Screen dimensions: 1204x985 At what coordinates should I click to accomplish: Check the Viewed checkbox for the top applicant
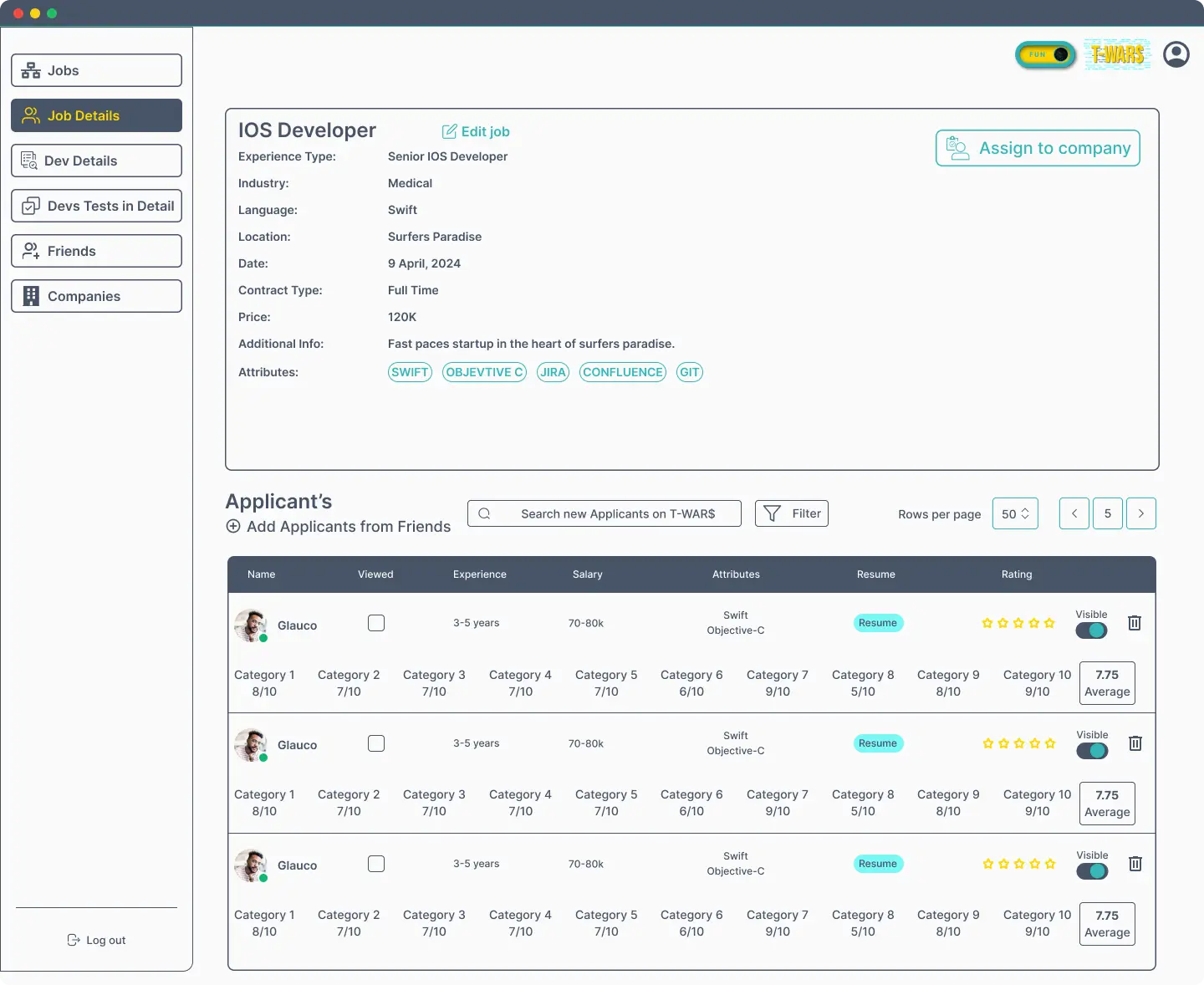pos(375,623)
